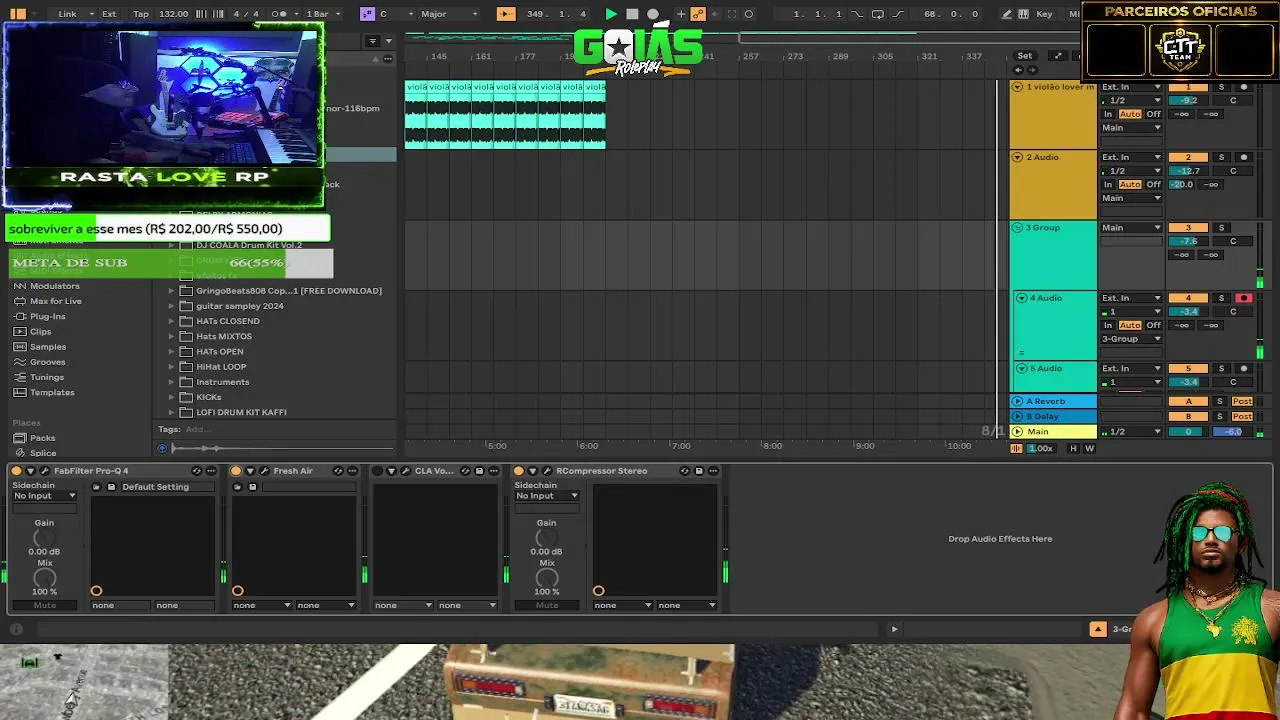Open FabFilter Sidechain No Input dropdown

coord(44,496)
